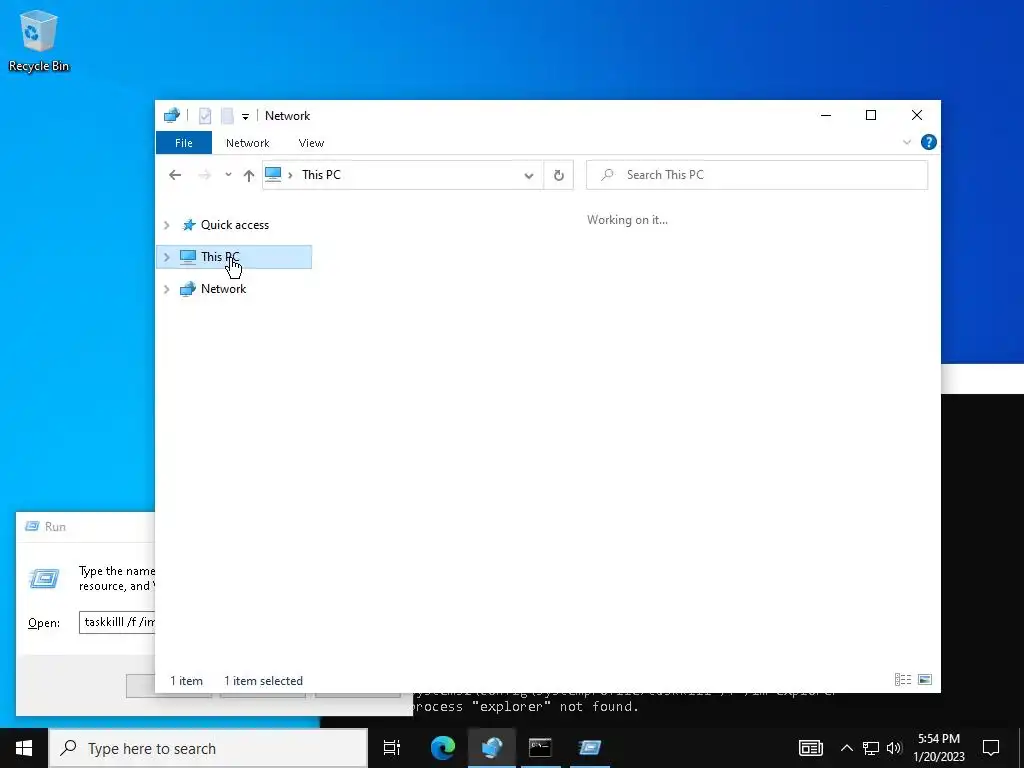Viewport: 1024px width, 768px height.
Task: Open the Action Center notifications icon
Action: coord(991,748)
